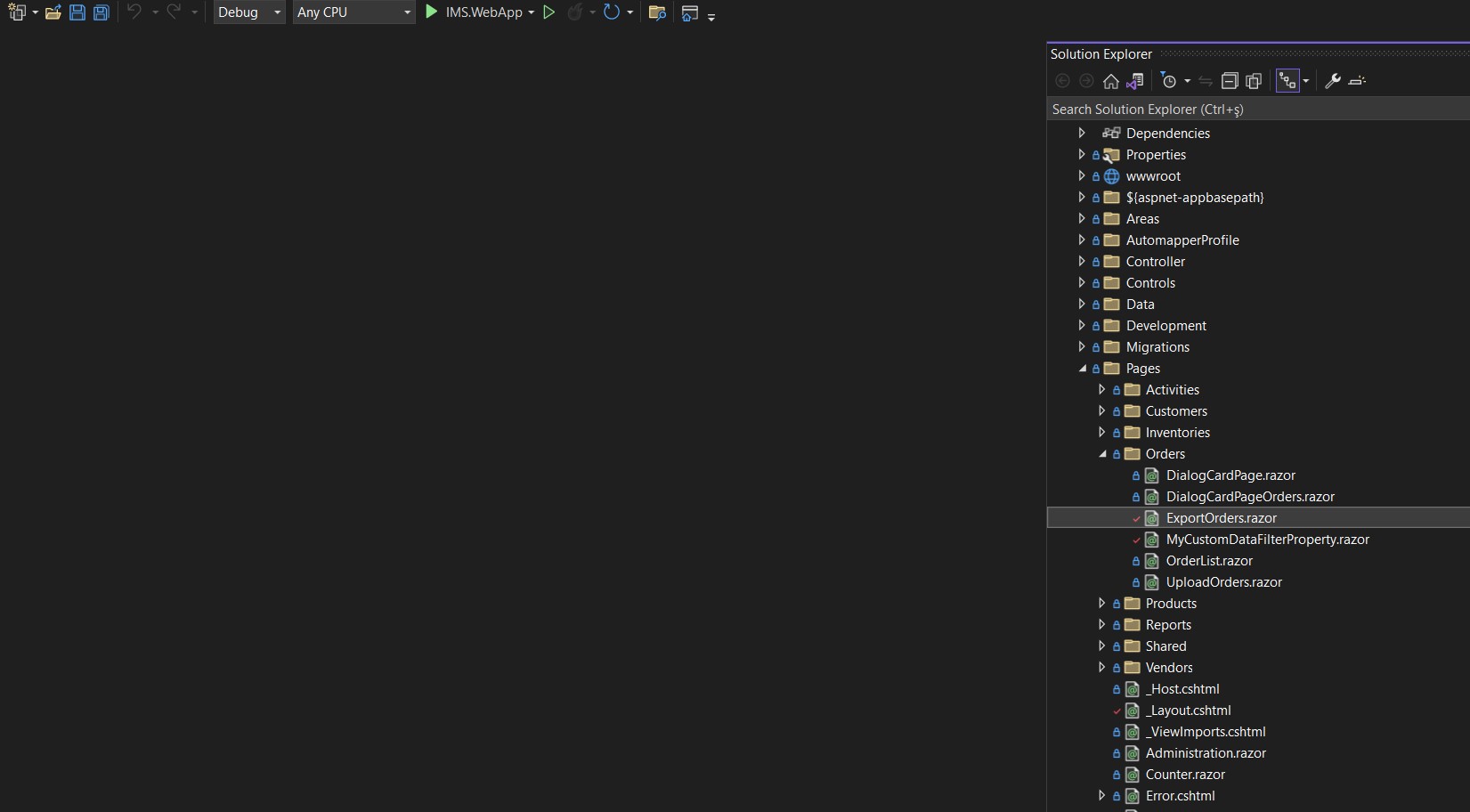Start debugging IMS.WebApp with green play button
The height and width of the screenshot is (812, 1470).
(431, 12)
